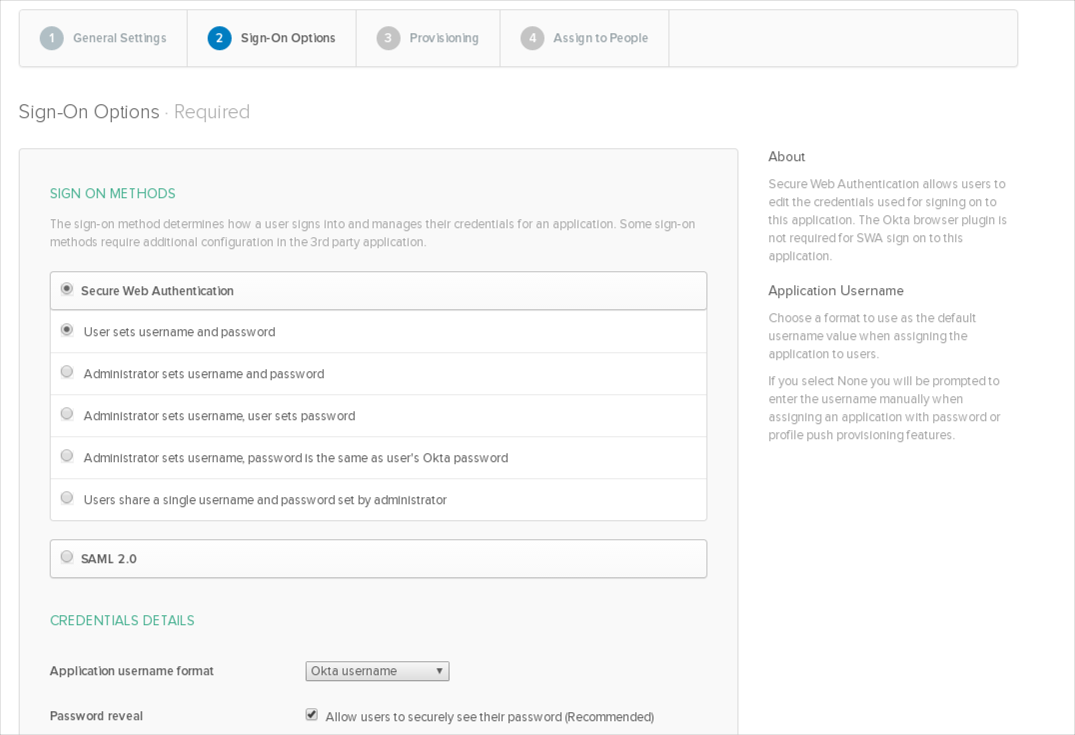
Task: Go to the Assign to People tab
Action: [x=600, y=38]
